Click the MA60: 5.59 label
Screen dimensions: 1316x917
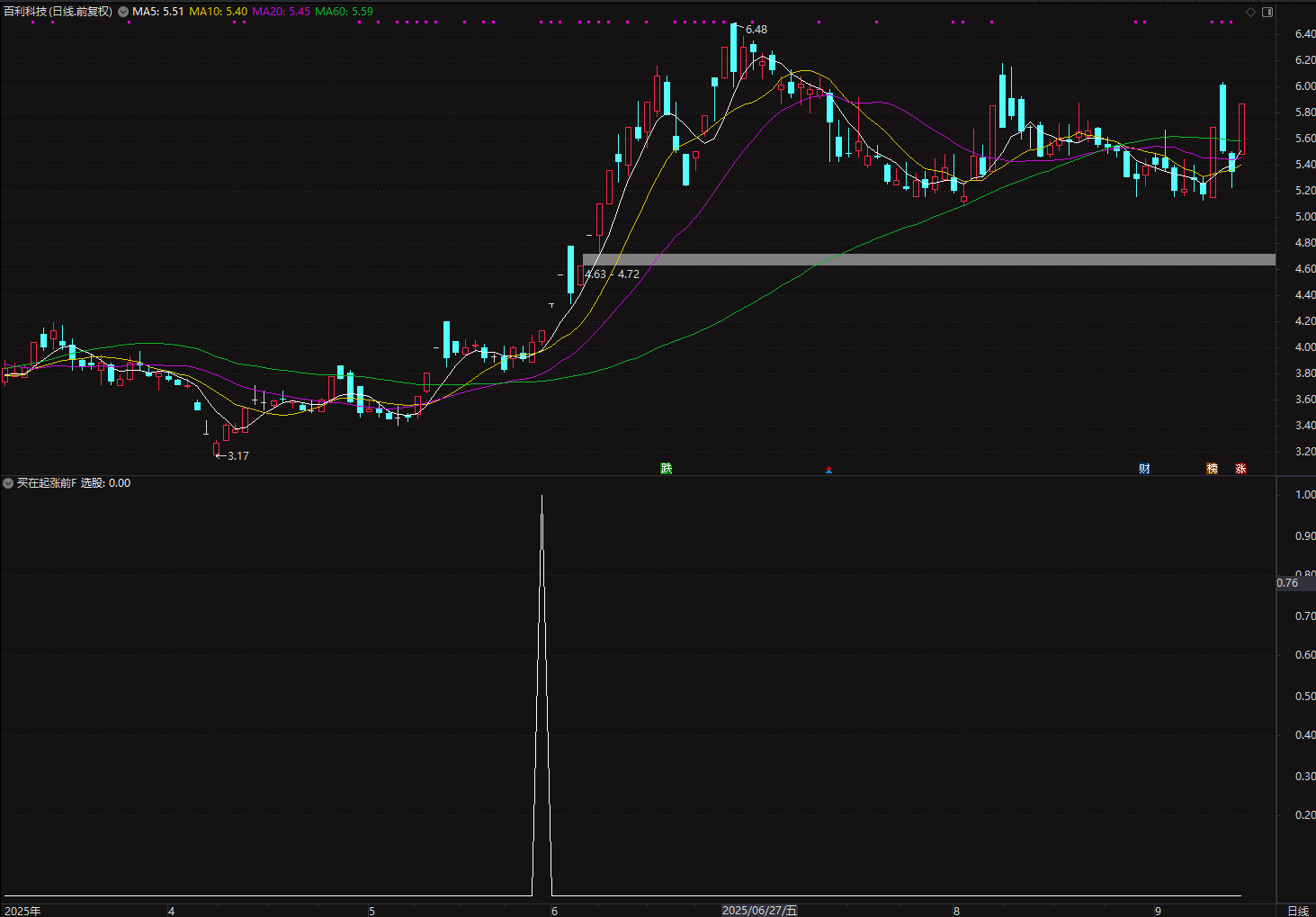click(344, 12)
